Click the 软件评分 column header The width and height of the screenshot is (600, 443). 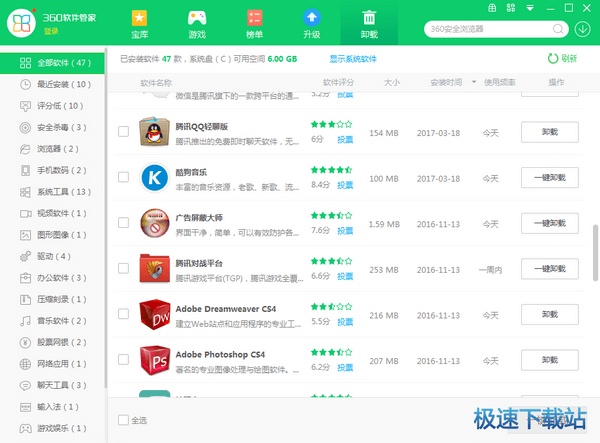click(x=338, y=82)
